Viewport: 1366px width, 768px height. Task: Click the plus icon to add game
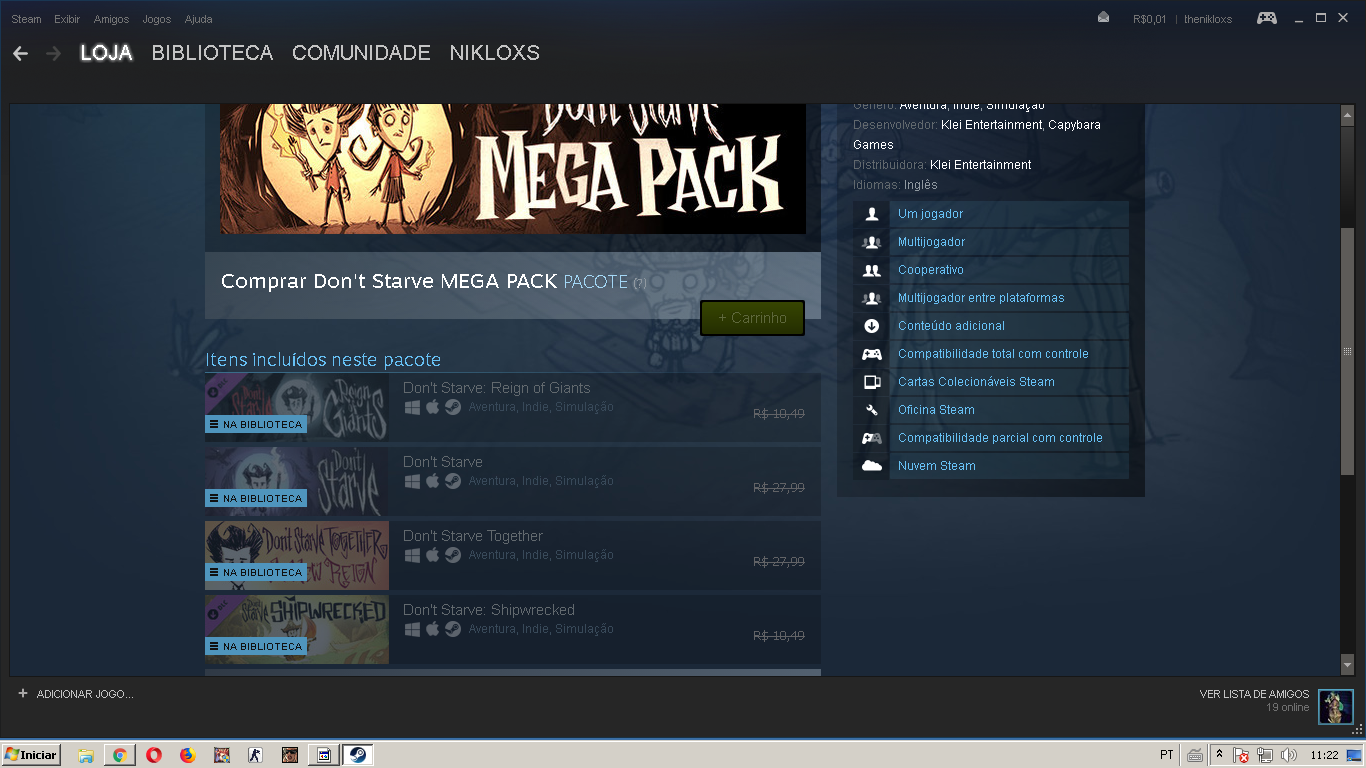(23, 693)
